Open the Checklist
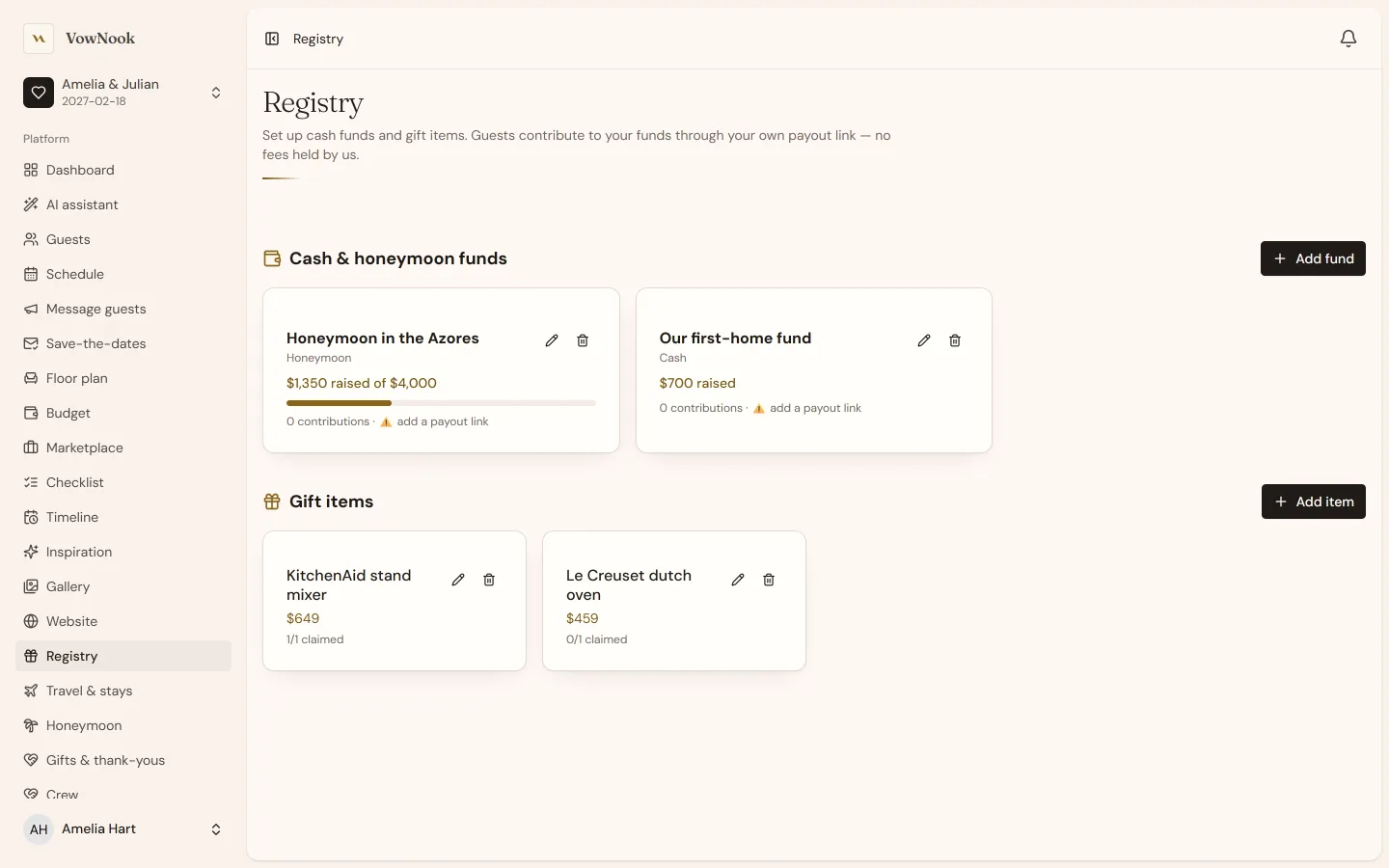This screenshot has width=1389, height=868. pos(123,482)
